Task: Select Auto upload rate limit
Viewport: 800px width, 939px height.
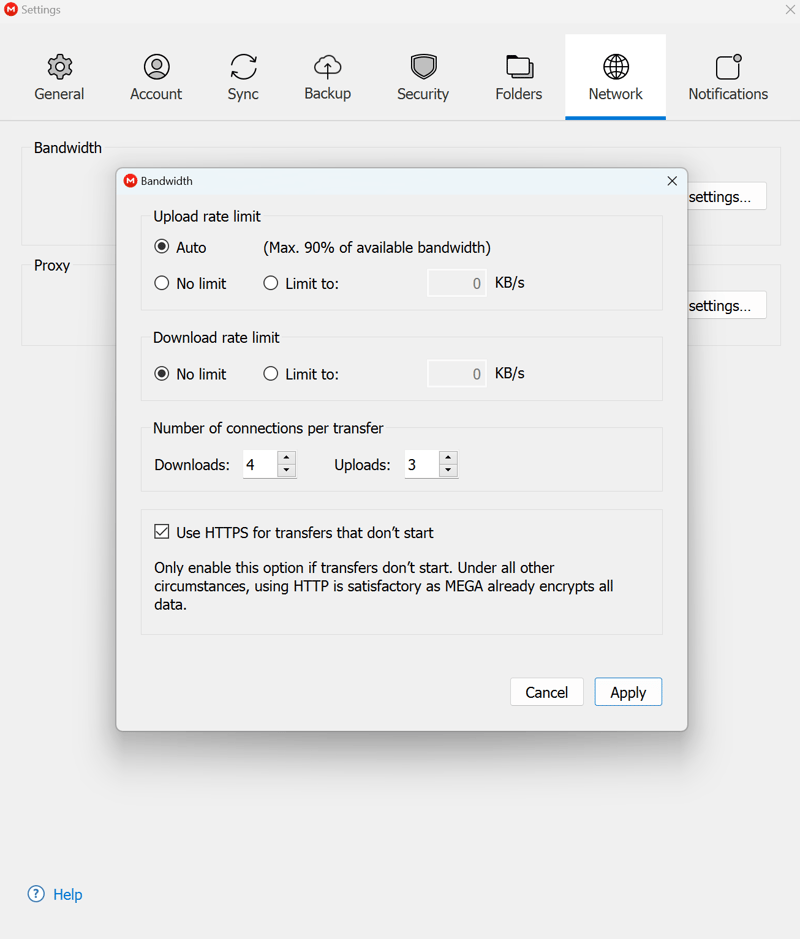Action: pos(162,247)
